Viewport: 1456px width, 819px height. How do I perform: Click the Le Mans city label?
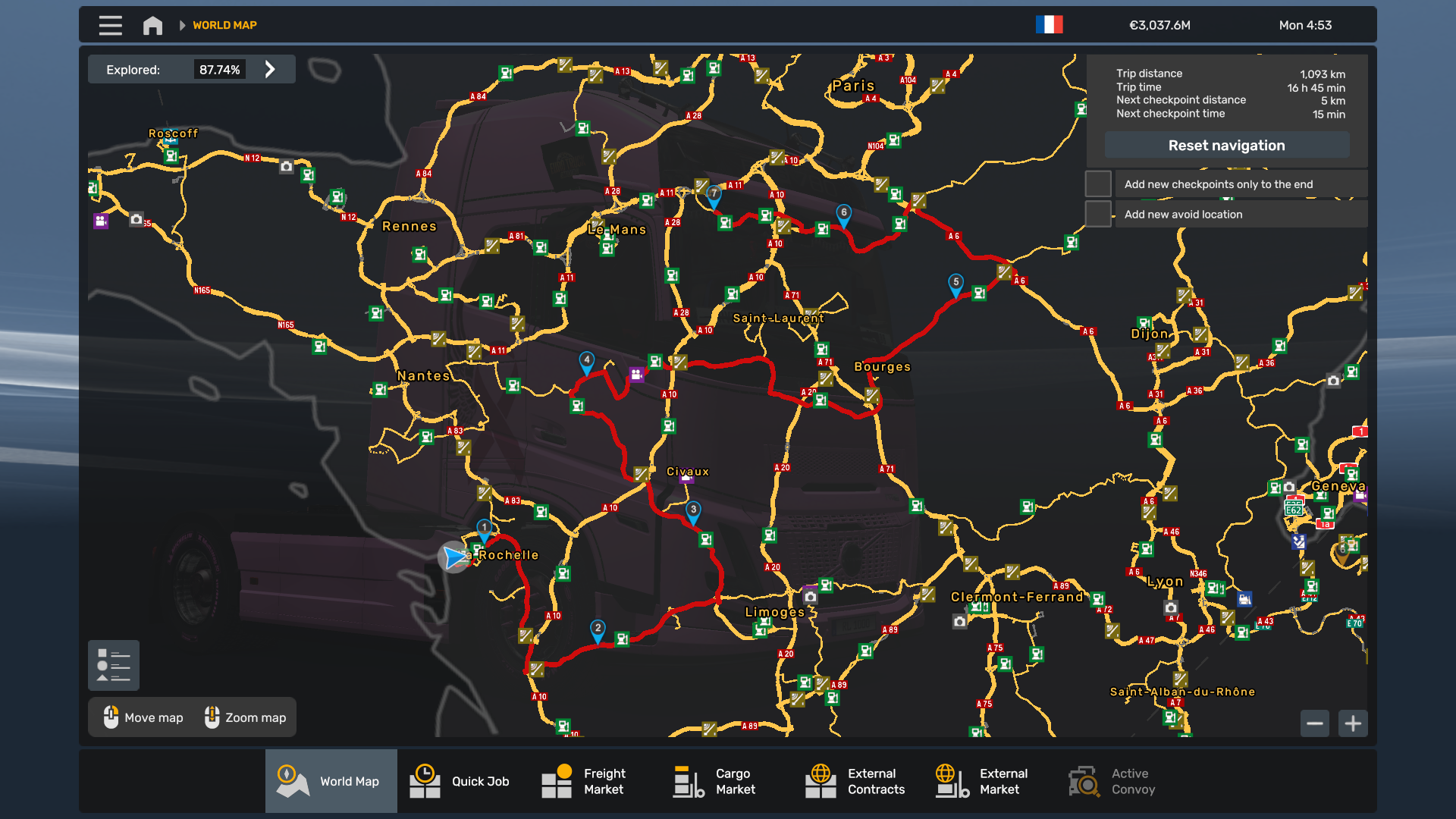click(x=617, y=230)
